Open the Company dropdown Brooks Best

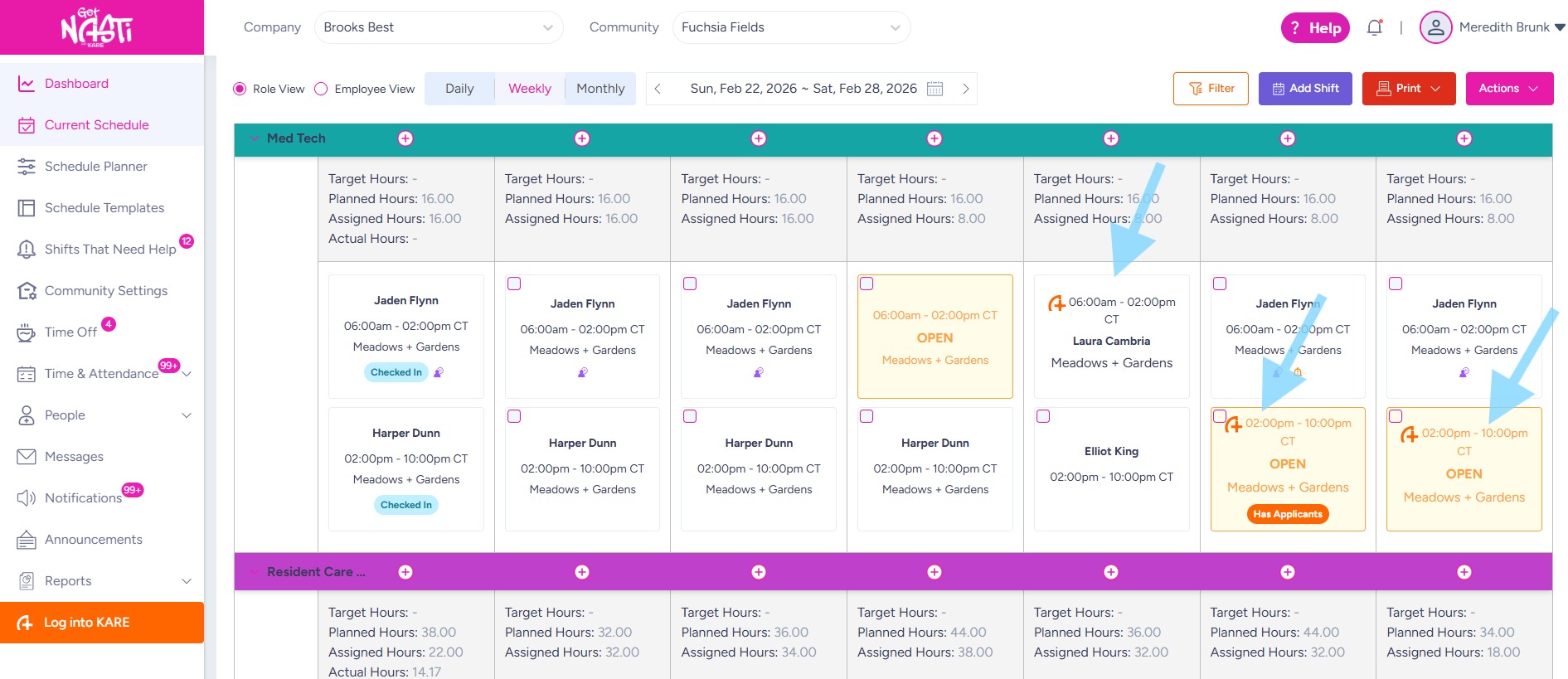pos(438,27)
